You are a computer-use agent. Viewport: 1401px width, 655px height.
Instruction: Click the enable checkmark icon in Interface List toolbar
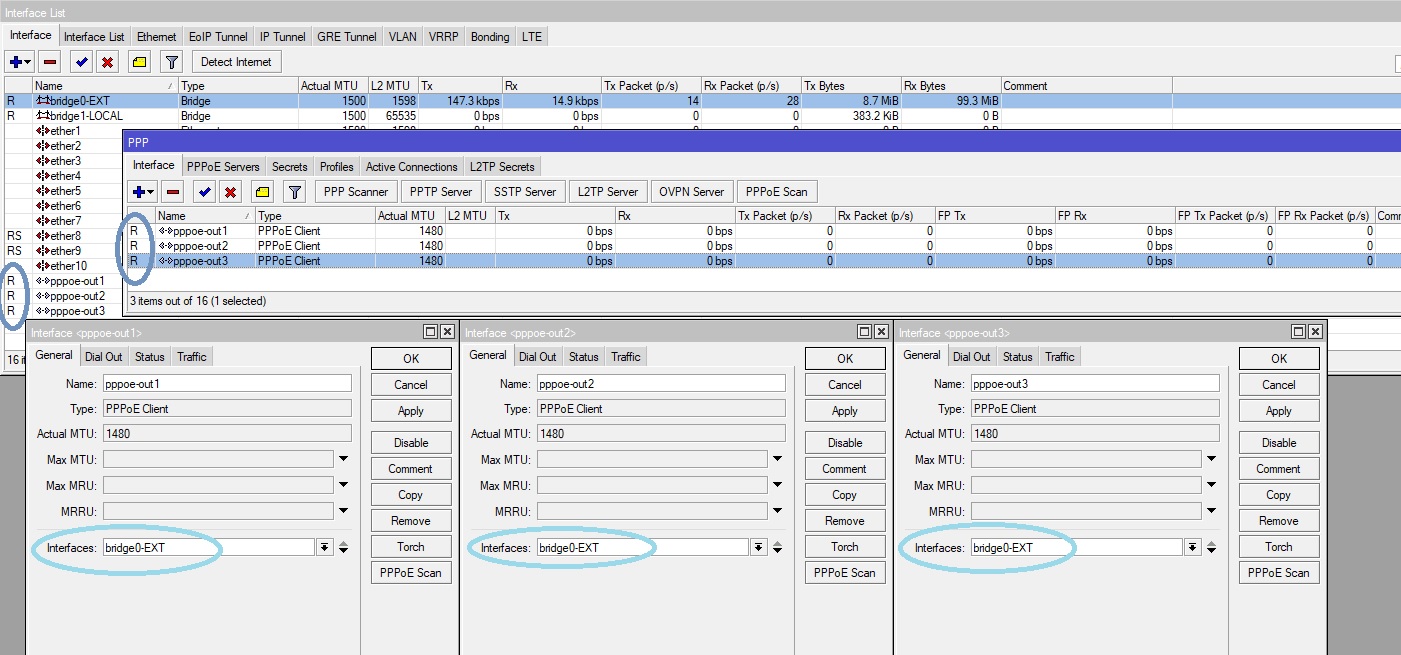click(81, 62)
